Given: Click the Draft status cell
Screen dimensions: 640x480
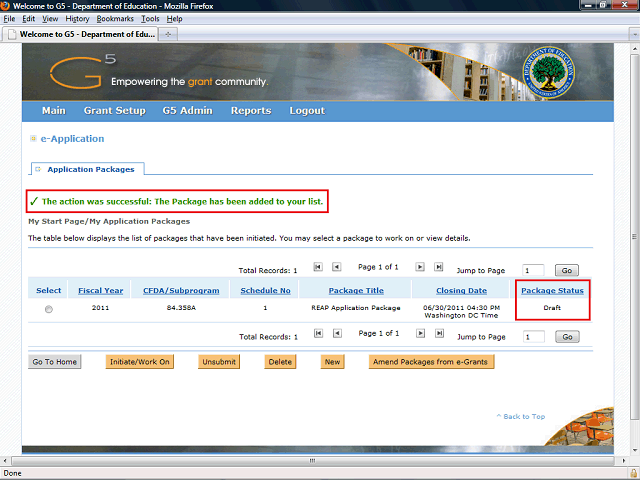Looking at the screenshot, I should click(x=552, y=308).
